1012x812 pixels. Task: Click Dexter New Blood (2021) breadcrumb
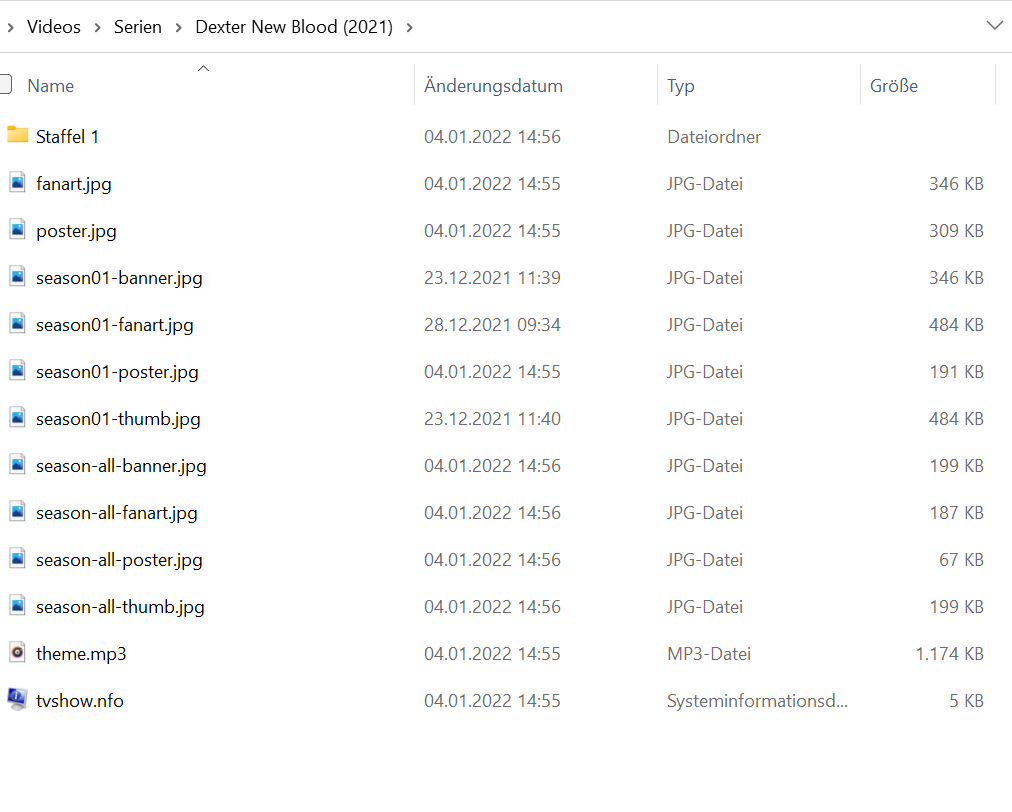pyautogui.click(x=294, y=27)
